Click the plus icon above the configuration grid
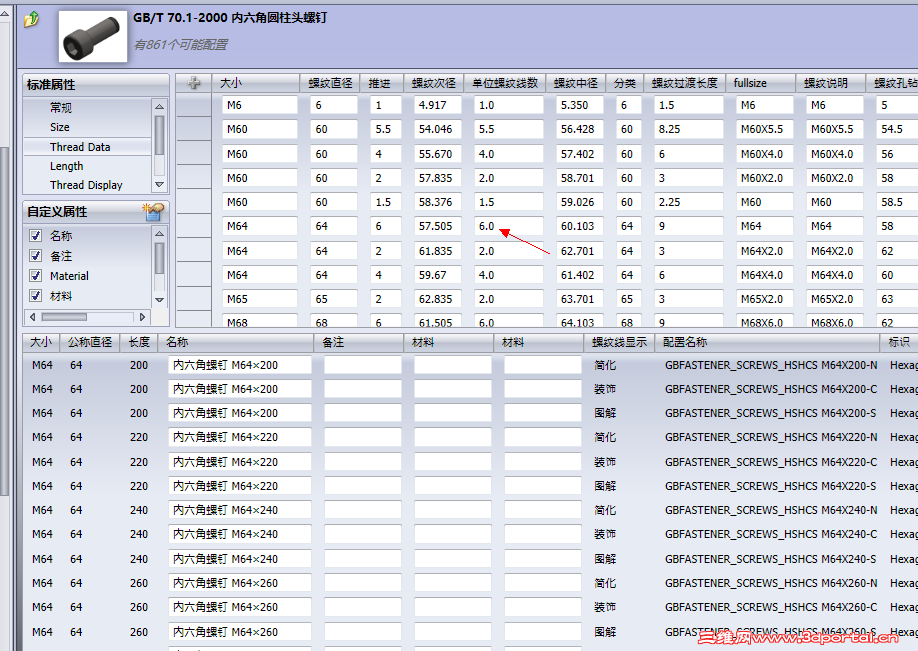Screen dimensions: 918x651 point(194,84)
